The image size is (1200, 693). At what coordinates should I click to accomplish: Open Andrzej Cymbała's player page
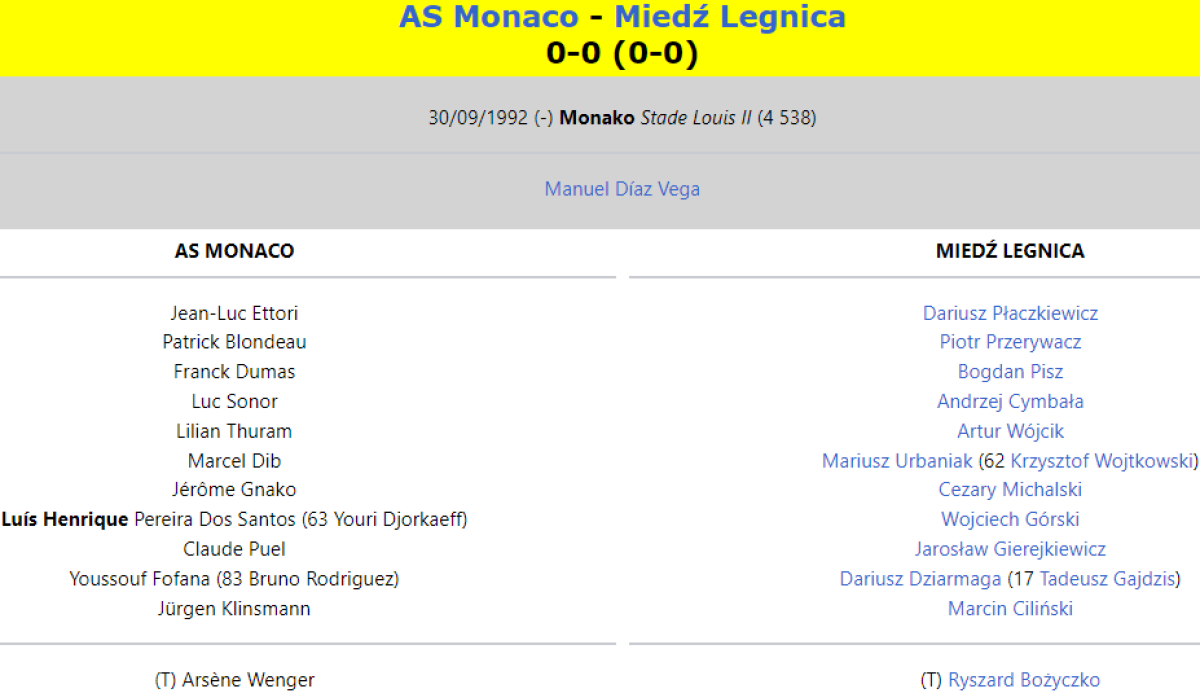pyautogui.click(x=1010, y=401)
